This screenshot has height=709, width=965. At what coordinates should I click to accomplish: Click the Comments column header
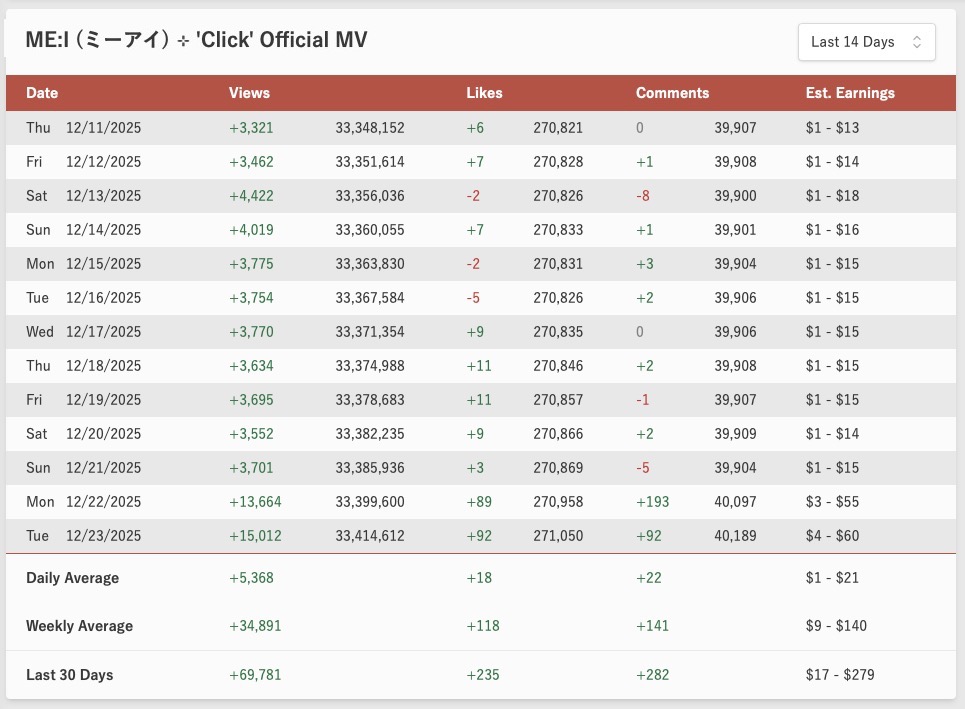coord(672,93)
